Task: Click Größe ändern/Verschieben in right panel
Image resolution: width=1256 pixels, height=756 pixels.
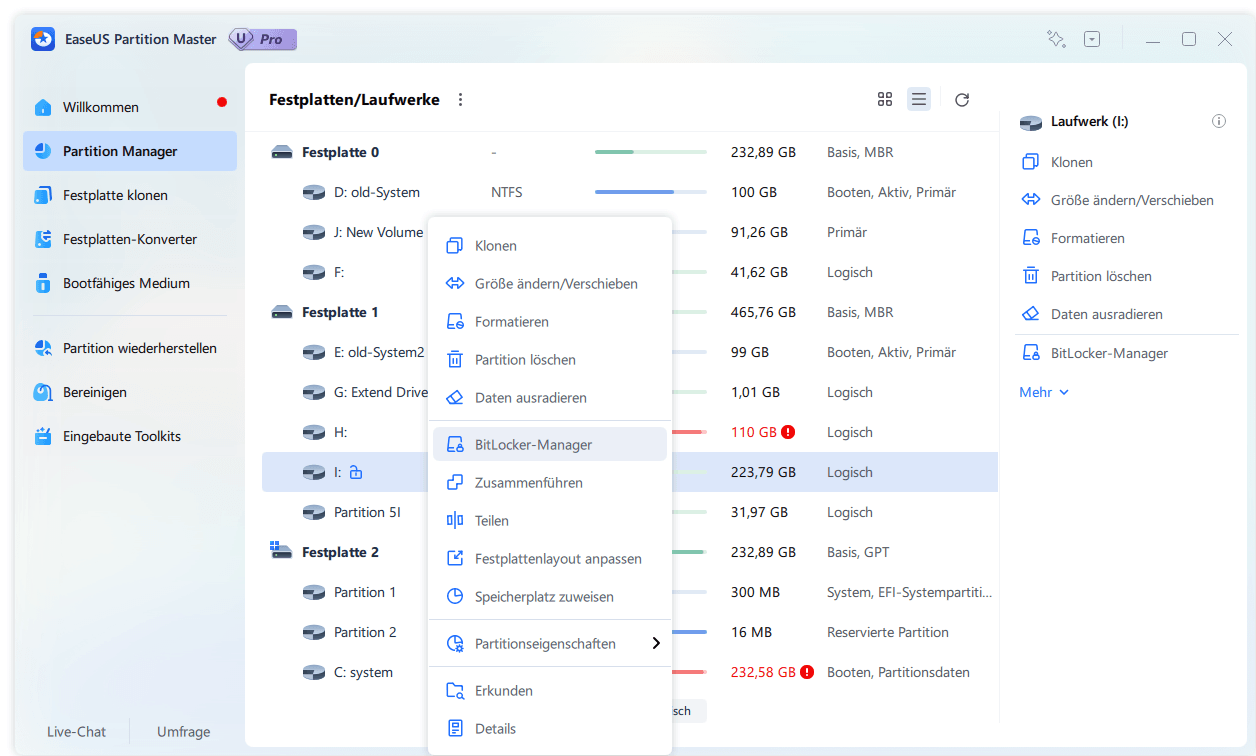Action: (1118, 200)
